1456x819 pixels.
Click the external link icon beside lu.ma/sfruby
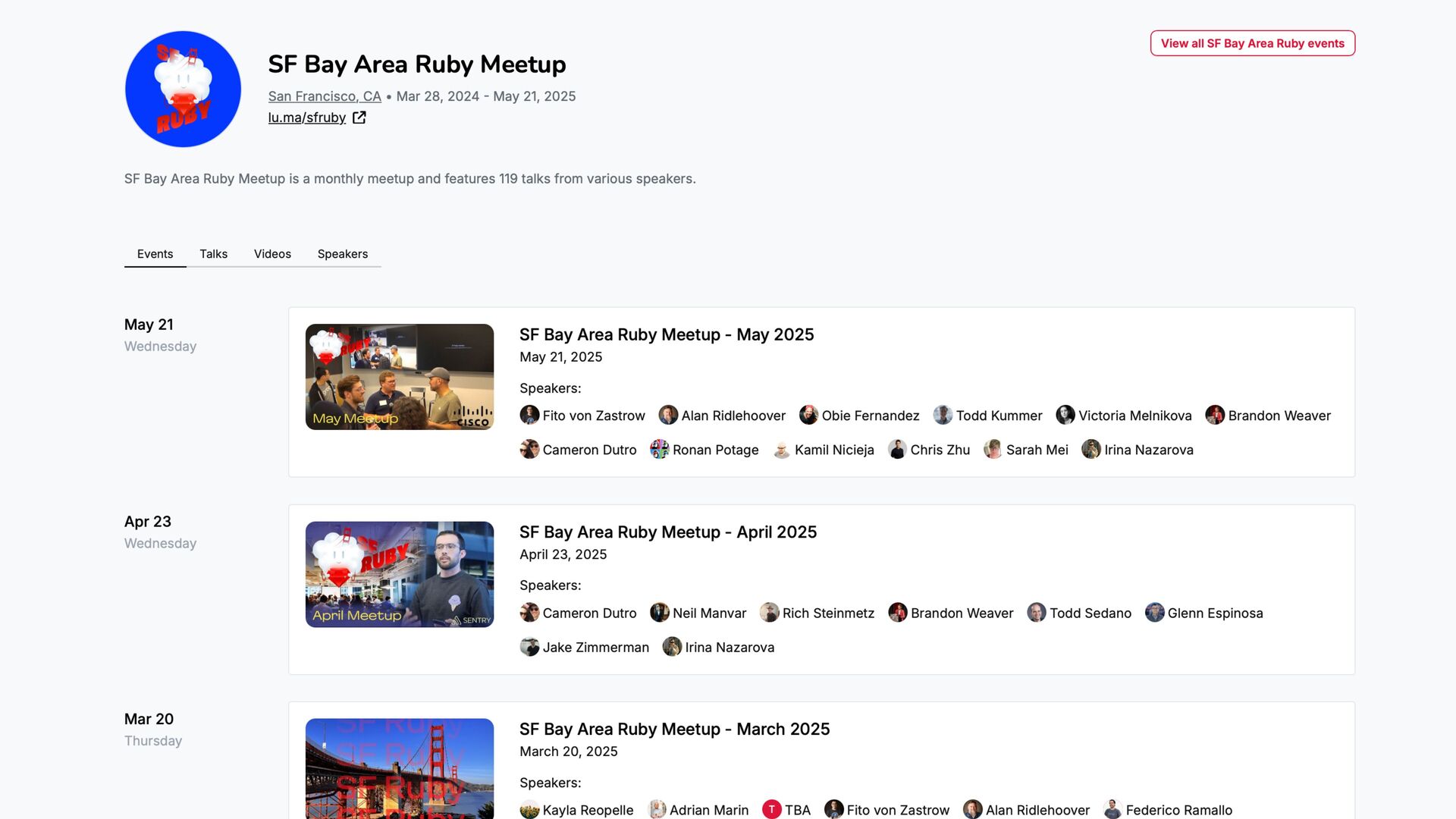tap(359, 118)
